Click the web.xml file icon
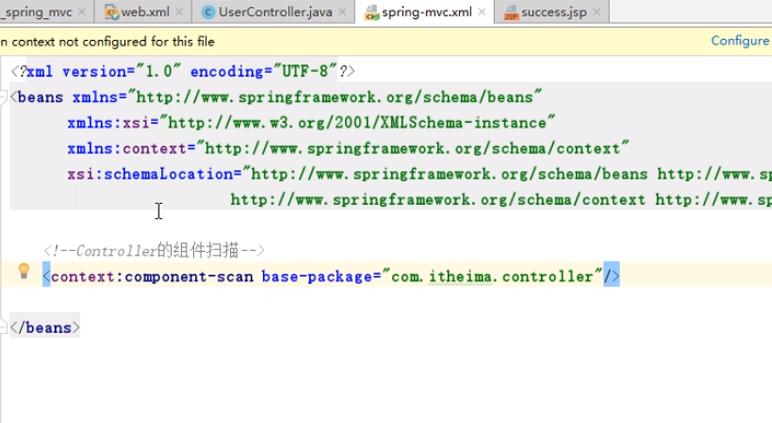The height and width of the screenshot is (423, 772). coord(112,12)
